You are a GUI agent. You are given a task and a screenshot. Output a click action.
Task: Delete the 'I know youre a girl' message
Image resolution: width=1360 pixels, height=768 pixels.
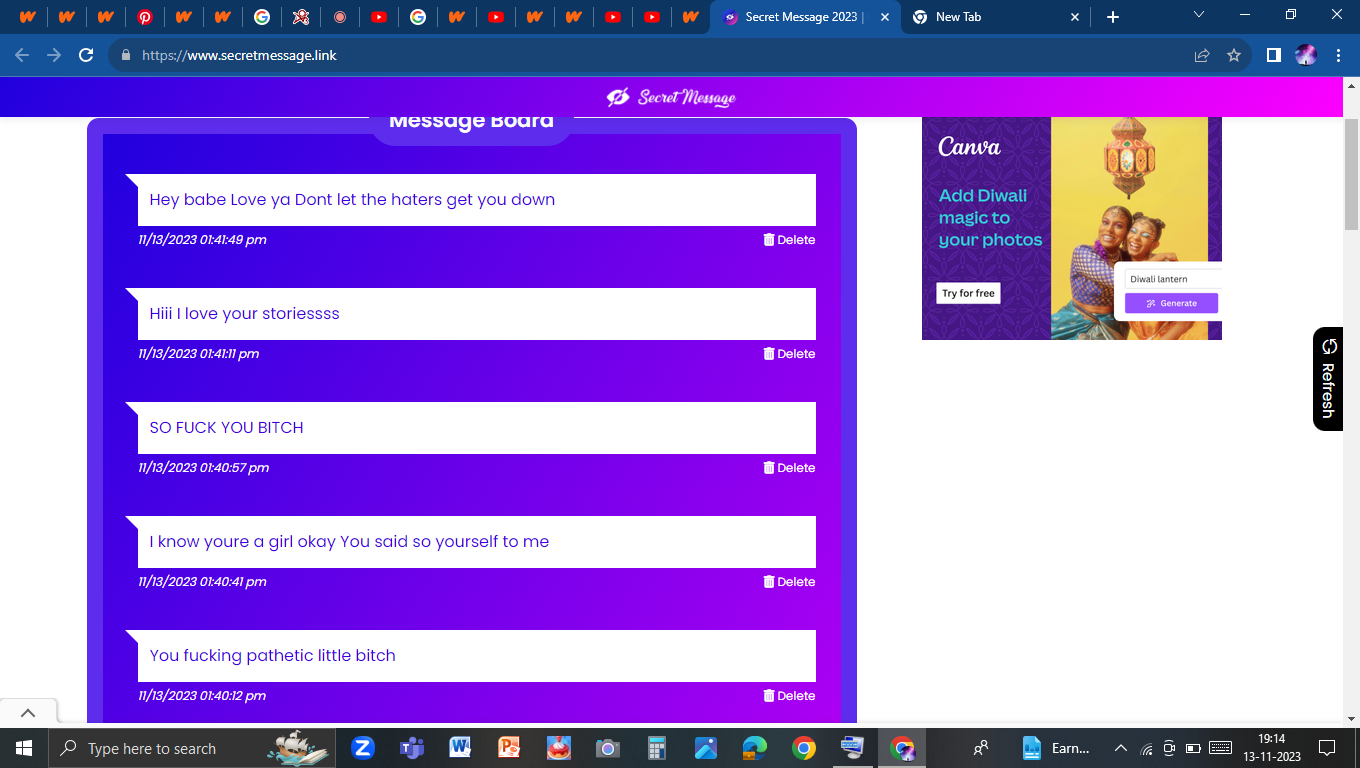tap(789, 582)
